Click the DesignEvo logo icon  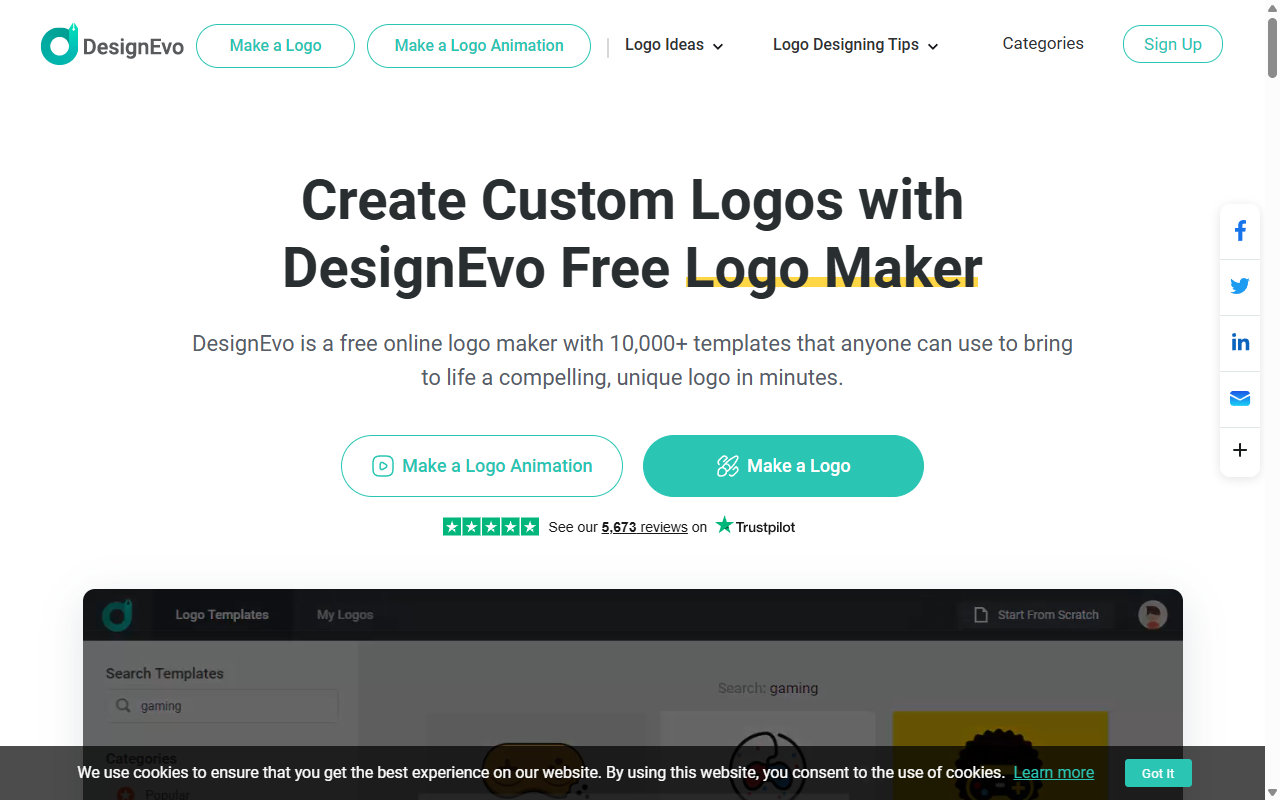point(59,46)
